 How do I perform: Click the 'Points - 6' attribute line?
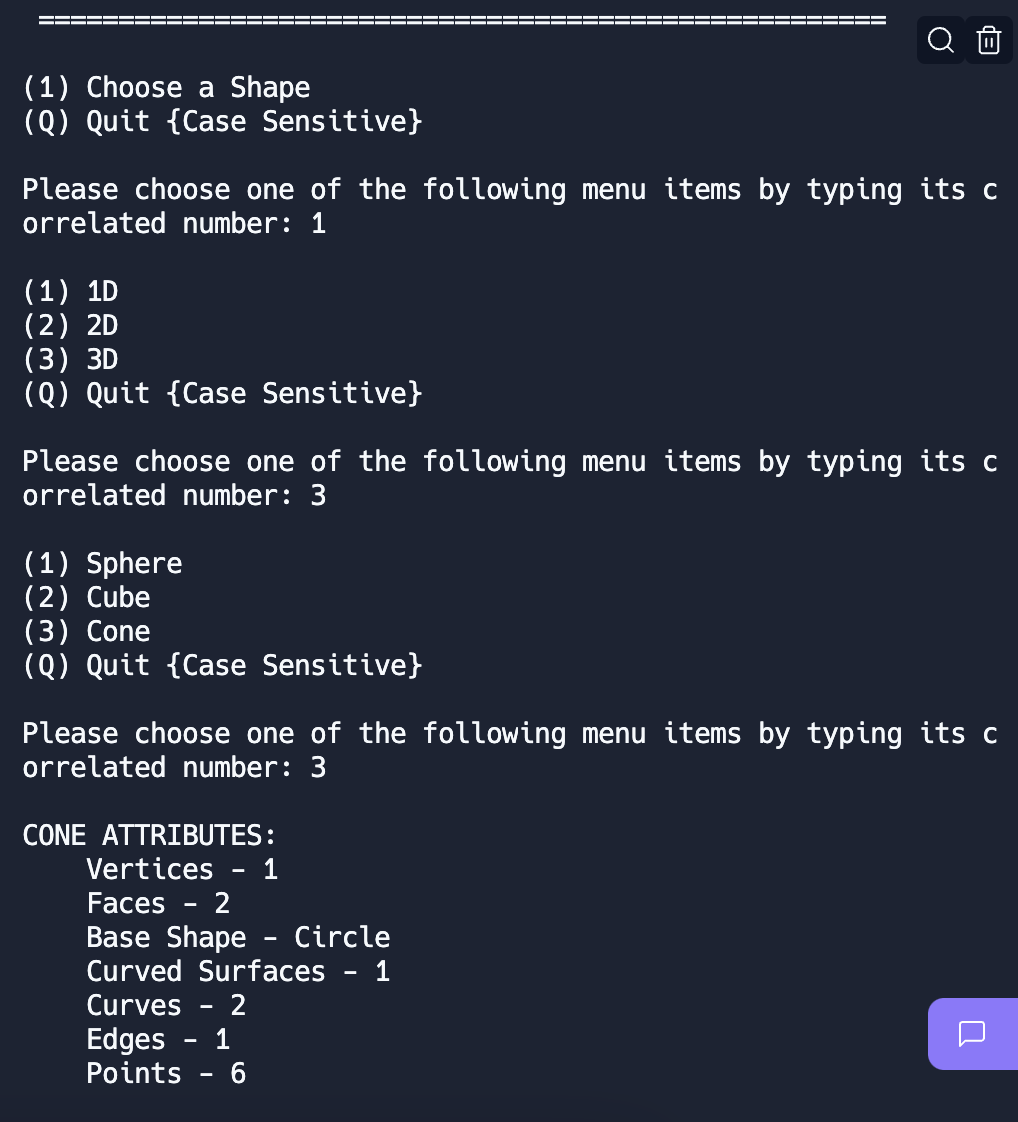[166, 1073]
